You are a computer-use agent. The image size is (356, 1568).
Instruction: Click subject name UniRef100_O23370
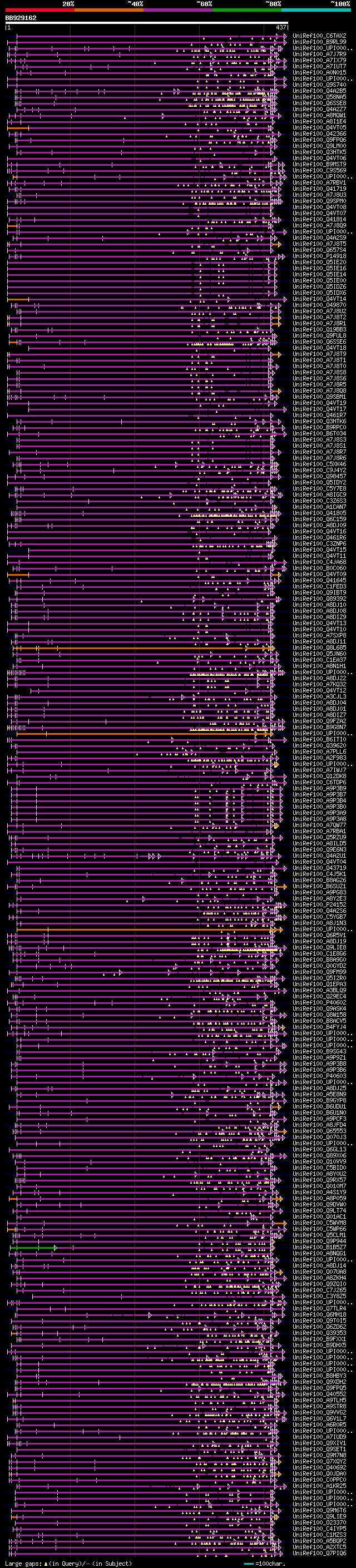[x=319, y=1523]
